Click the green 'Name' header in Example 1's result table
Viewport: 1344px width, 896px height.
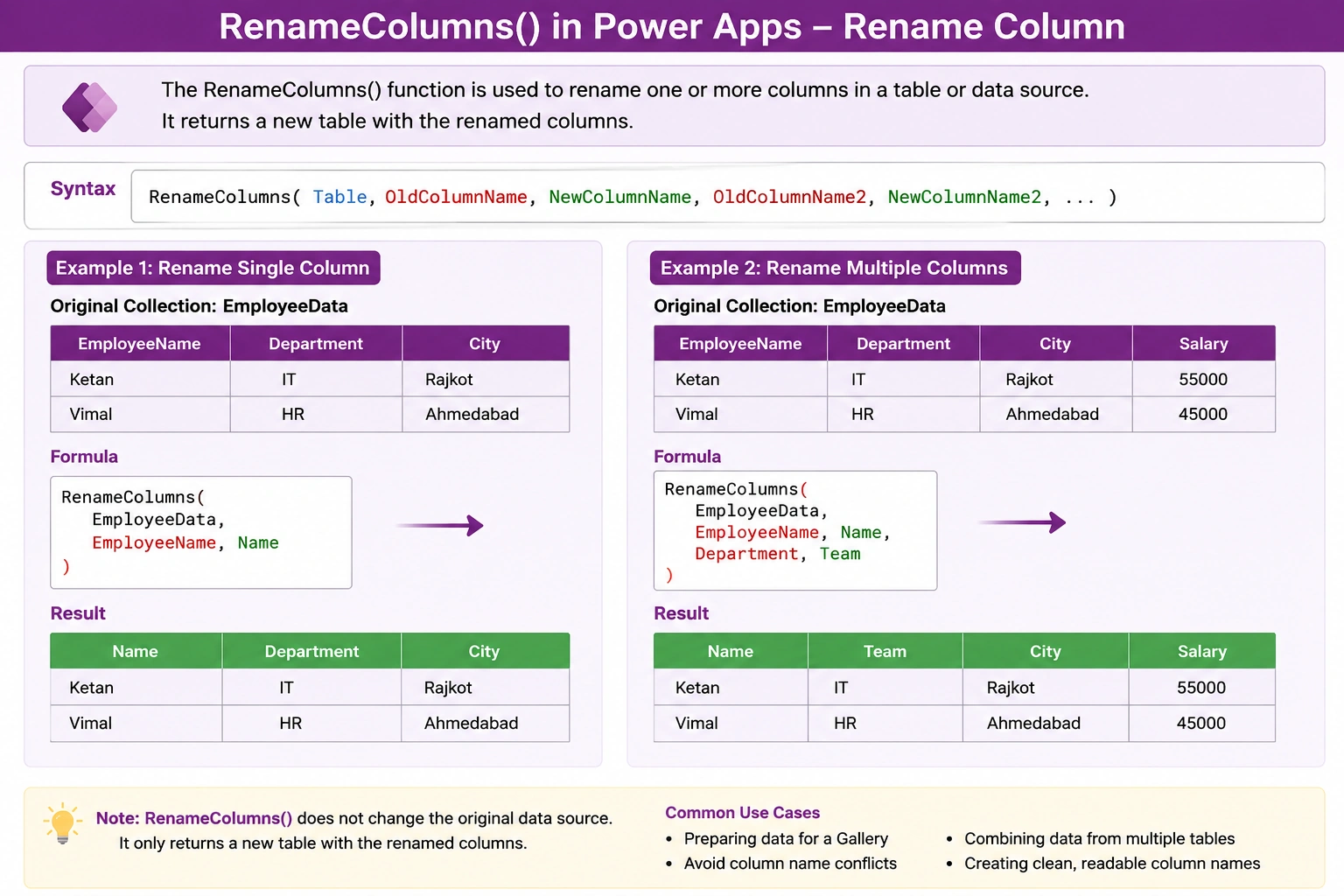(x=136, y=651)
